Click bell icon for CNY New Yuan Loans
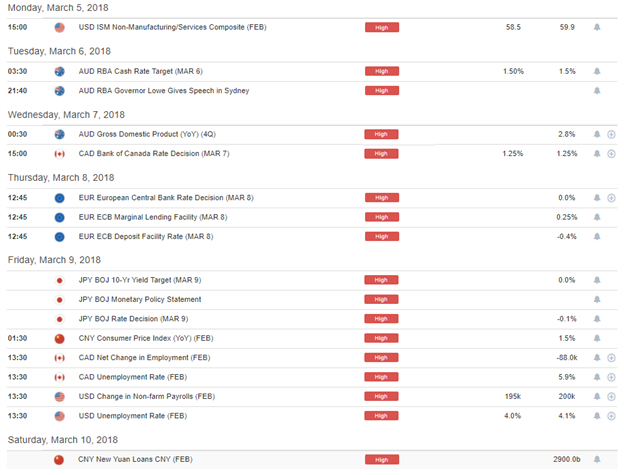Screen dimensions: 624x475 tap(597, 459)
